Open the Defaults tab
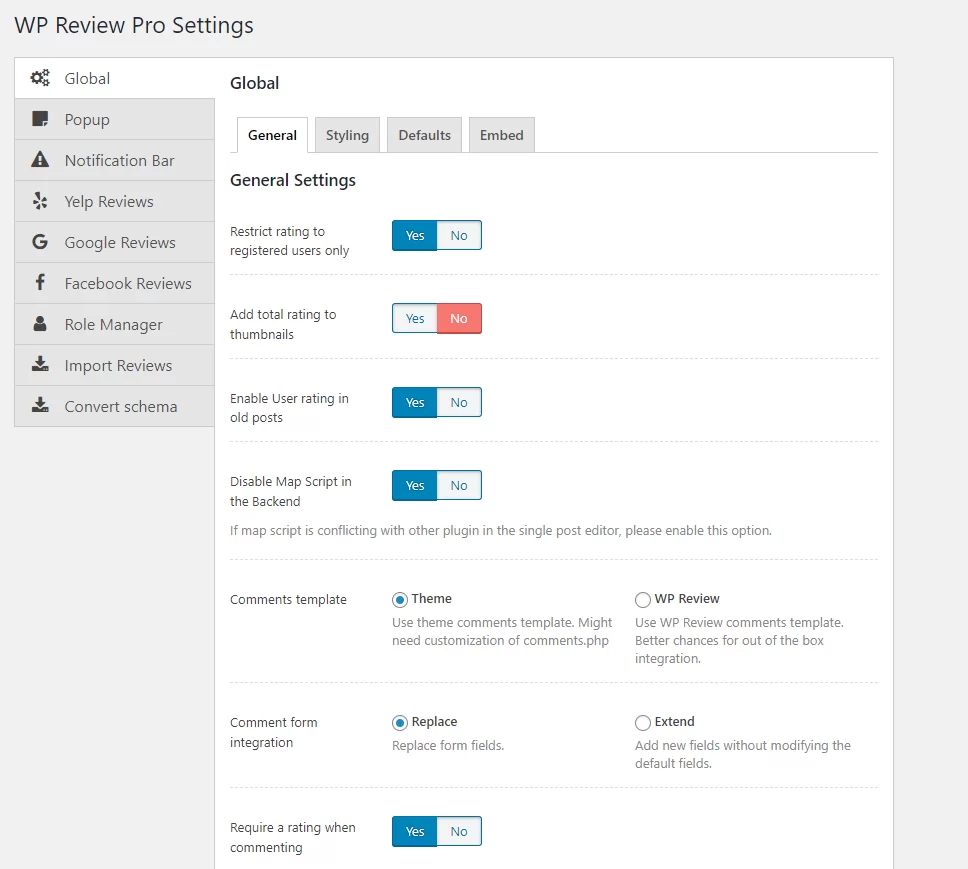Viewport: 968px width, 869px height. 424,134
